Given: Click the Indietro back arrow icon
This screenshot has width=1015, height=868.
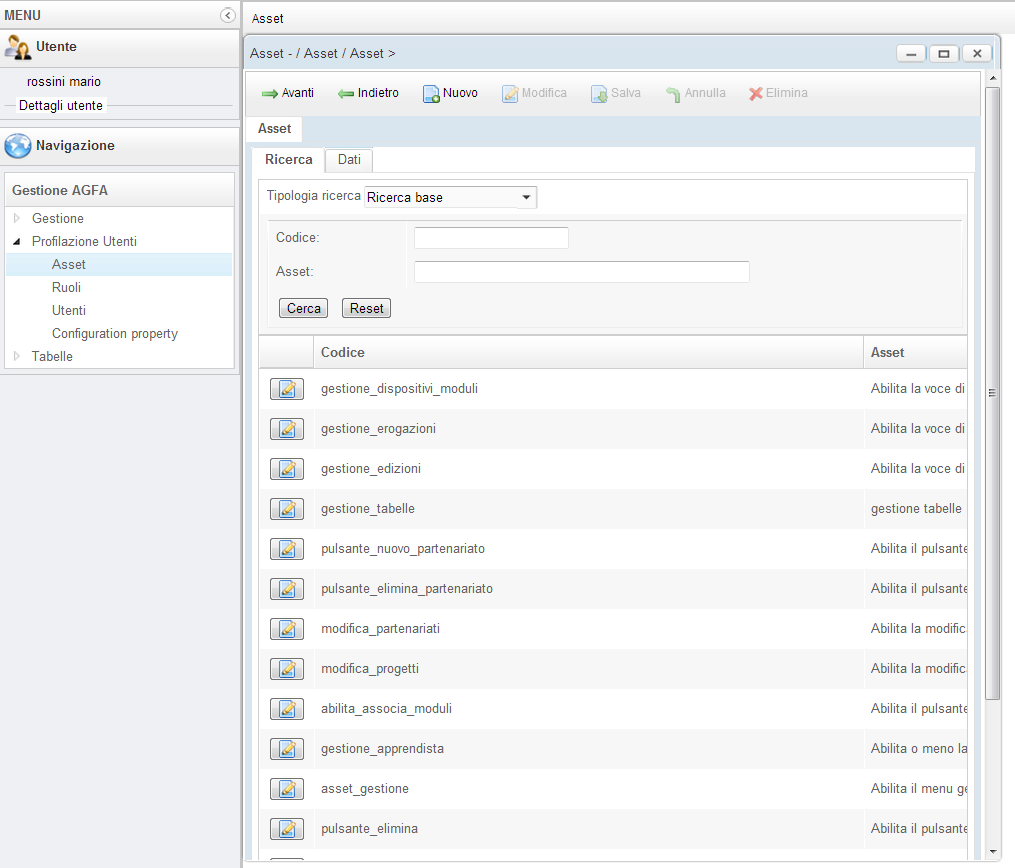Looking at the screenshot, I should click(346, 94).
